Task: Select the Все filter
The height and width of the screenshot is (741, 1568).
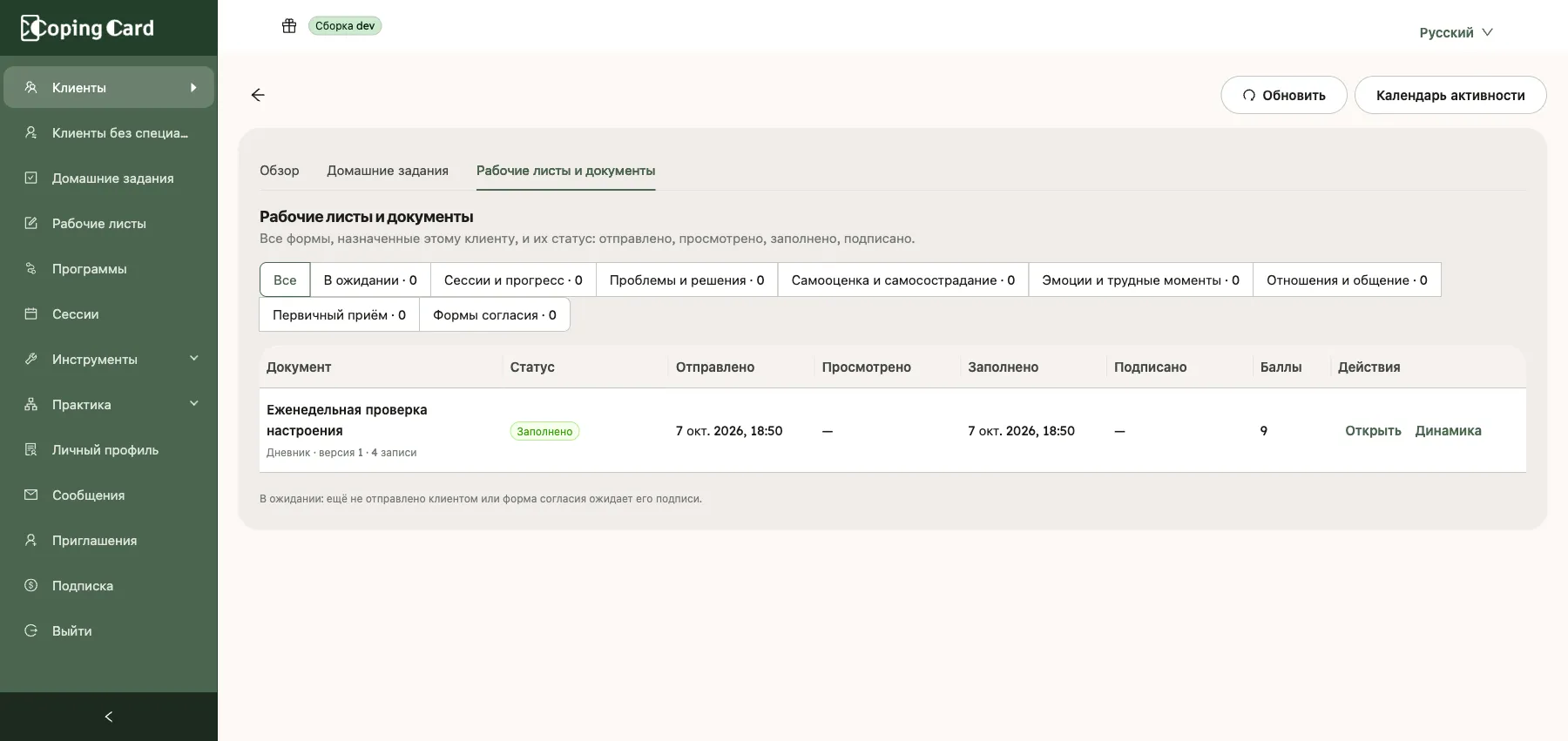Action: [285, 280]
